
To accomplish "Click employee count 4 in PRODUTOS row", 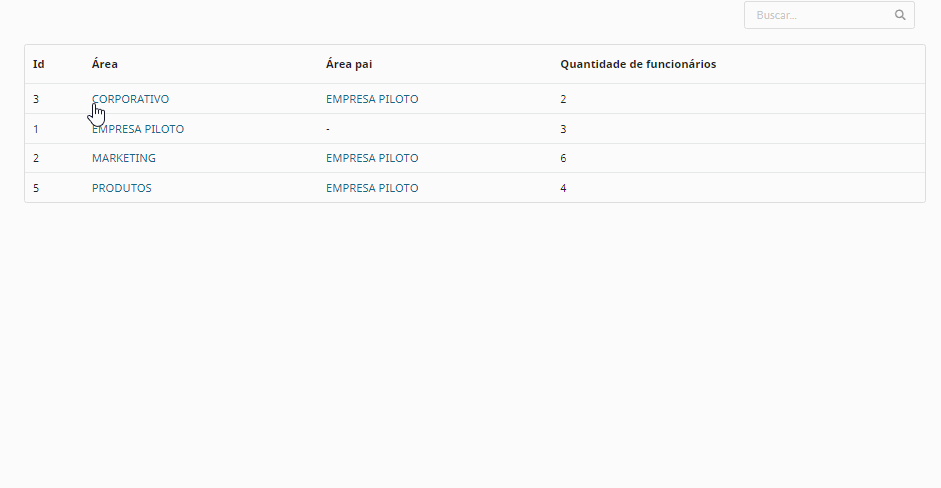I will (x=563, y=188).
